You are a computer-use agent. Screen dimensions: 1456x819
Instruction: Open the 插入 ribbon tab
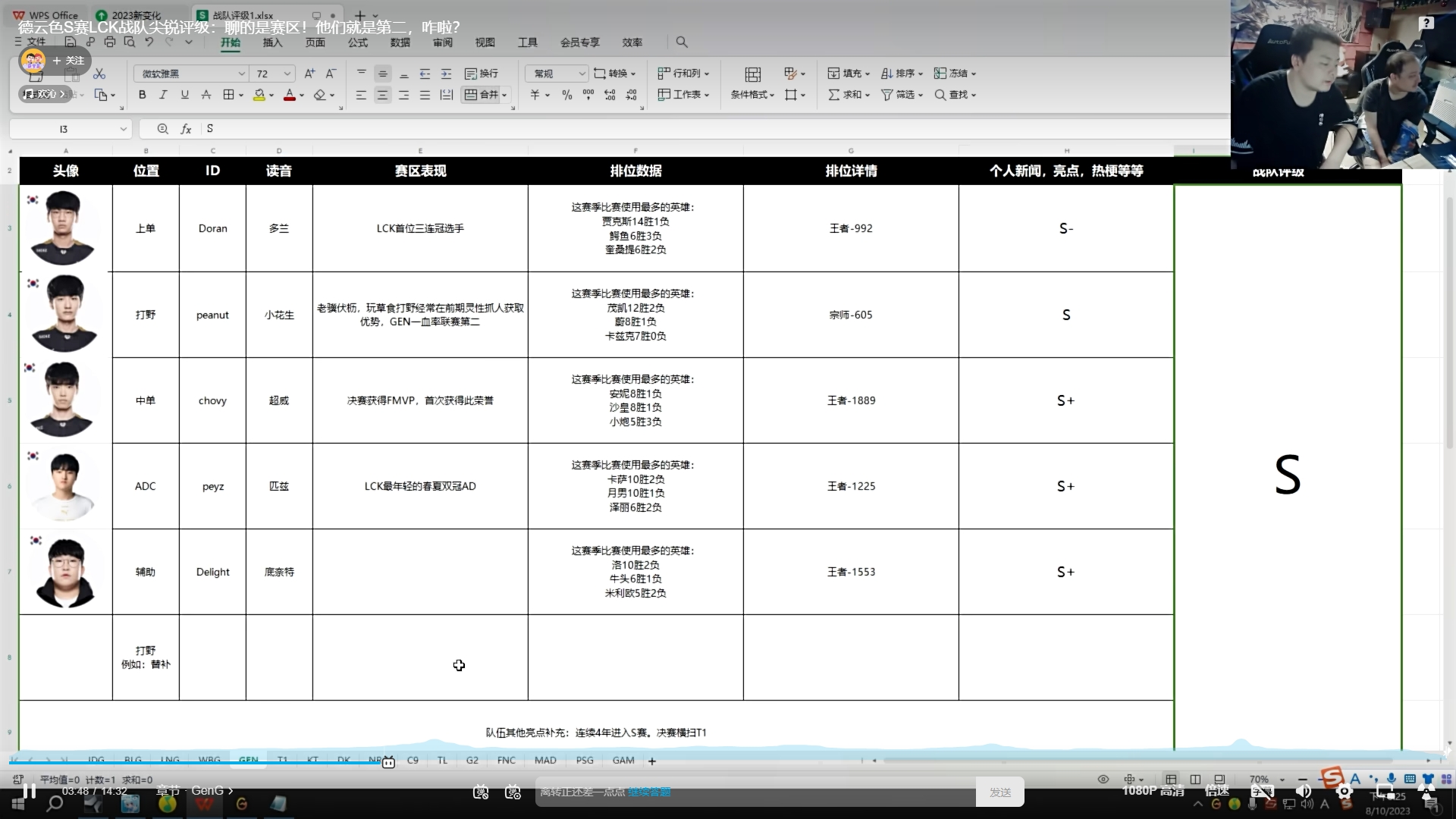272,42
